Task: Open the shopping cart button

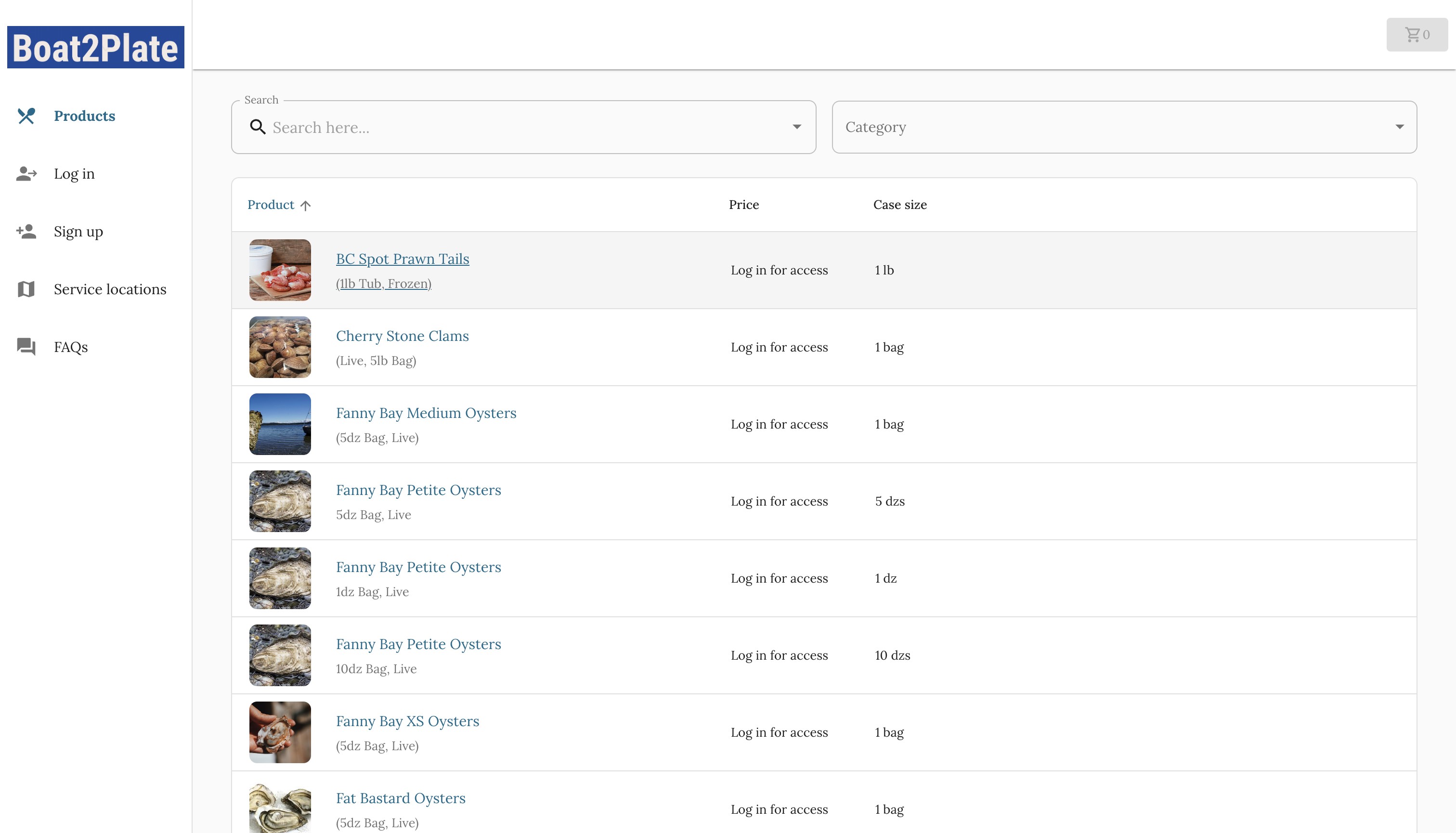Action: [1417, 34]
